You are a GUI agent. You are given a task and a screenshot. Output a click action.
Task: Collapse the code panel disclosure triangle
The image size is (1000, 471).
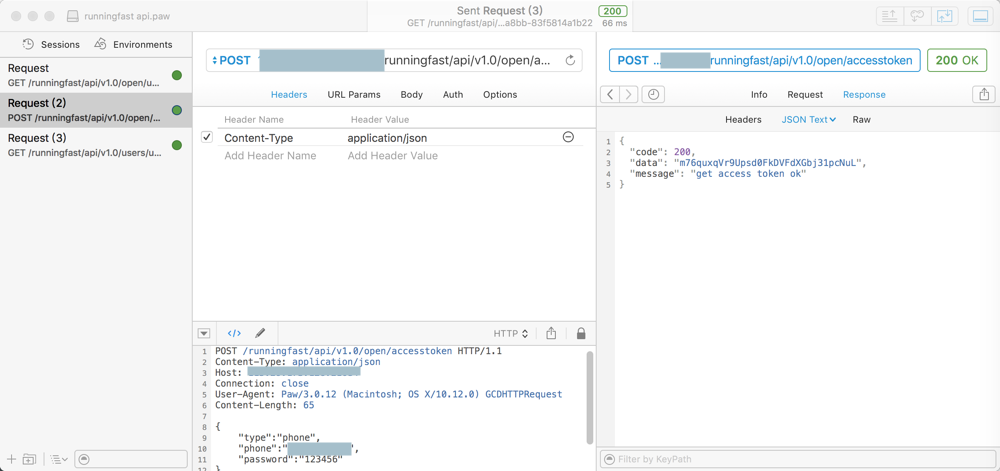(x=203, y=333)
